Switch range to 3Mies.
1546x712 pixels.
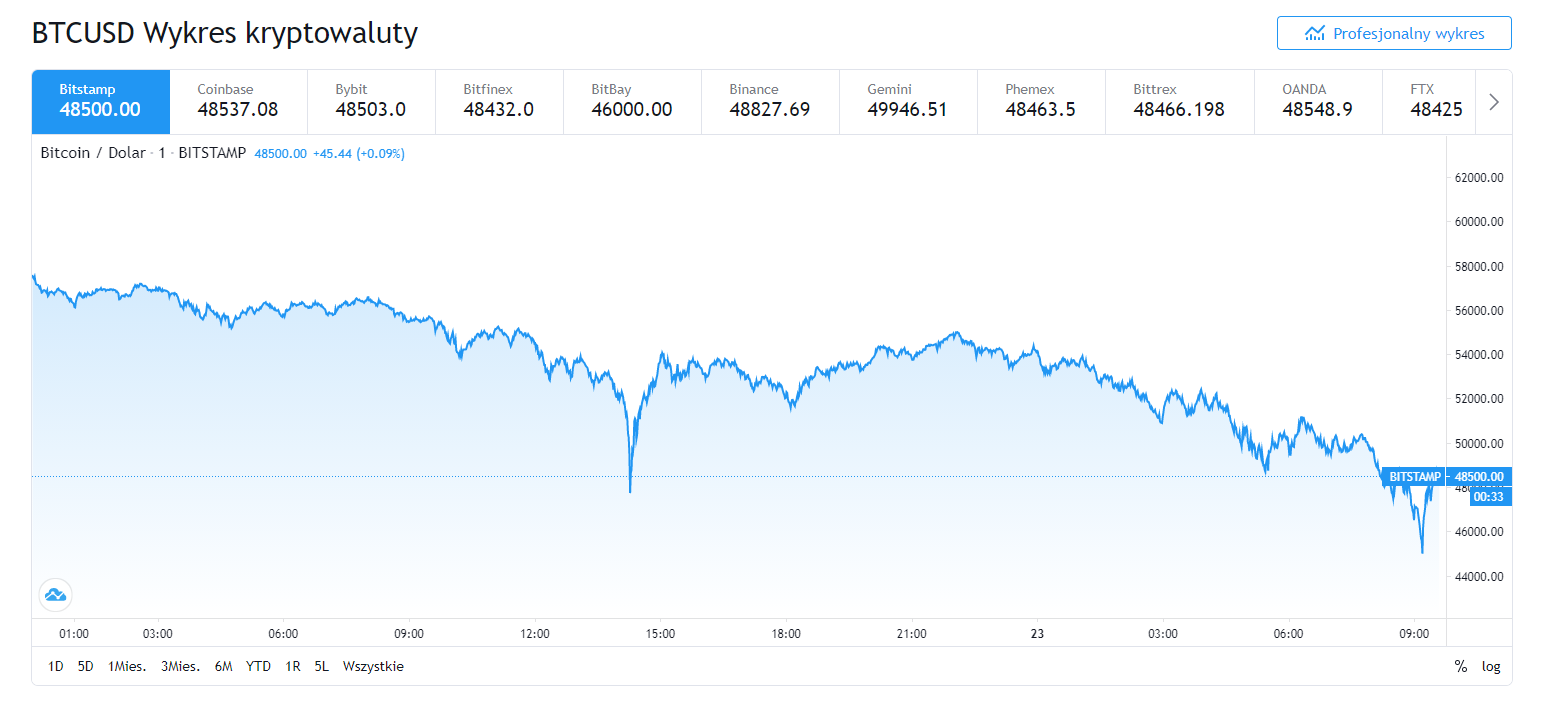click(x=180, y=666)
